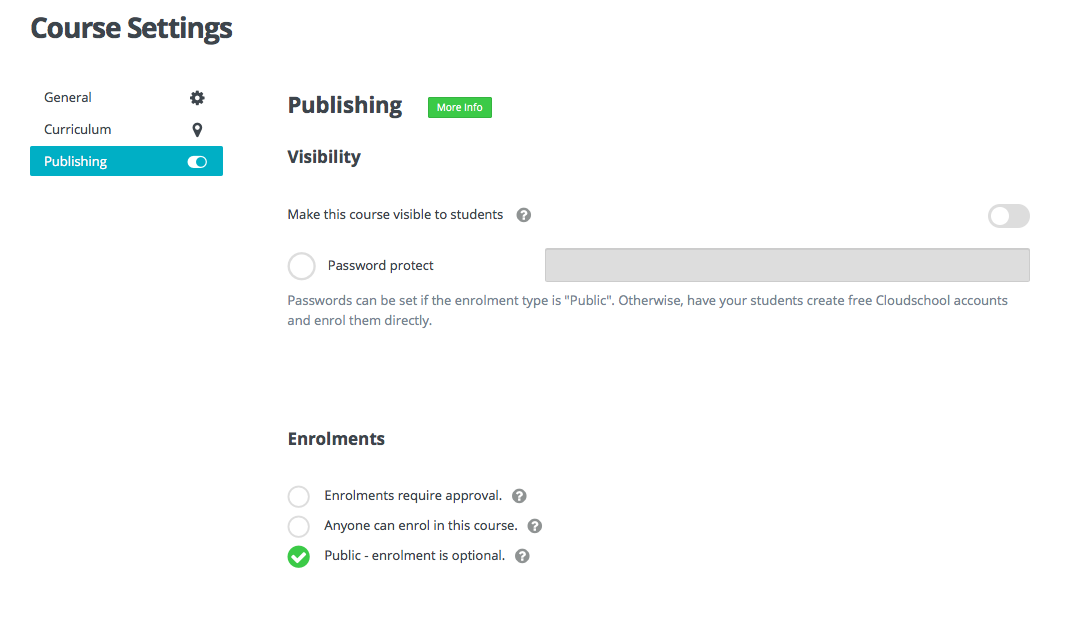Click the gear icon beside General
This screenshot has width=1083, height=628.
[x=197, y=98]
